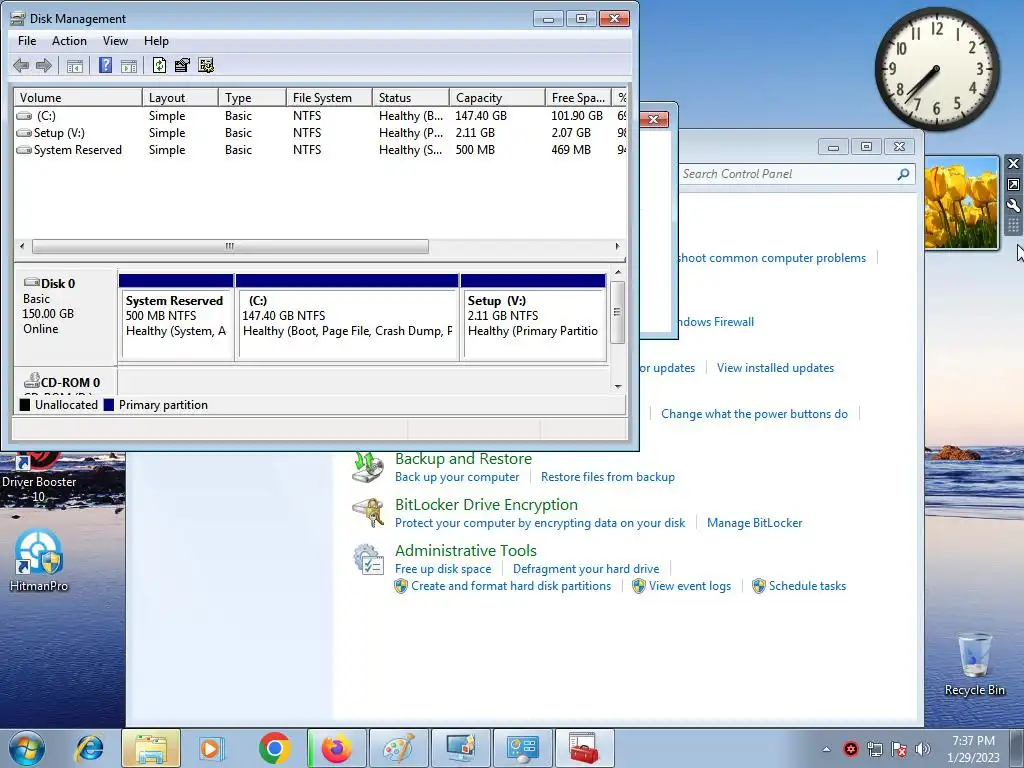Click the Forward arrow in Disk Management toolbar

click(44, 65)
